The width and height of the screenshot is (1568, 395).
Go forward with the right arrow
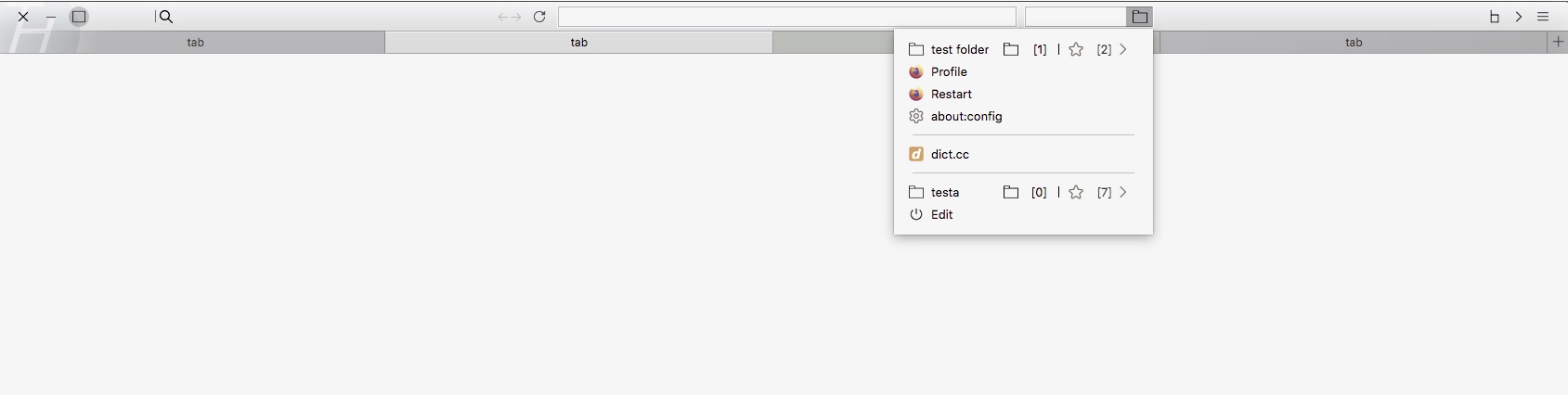[x=516, y=17]
